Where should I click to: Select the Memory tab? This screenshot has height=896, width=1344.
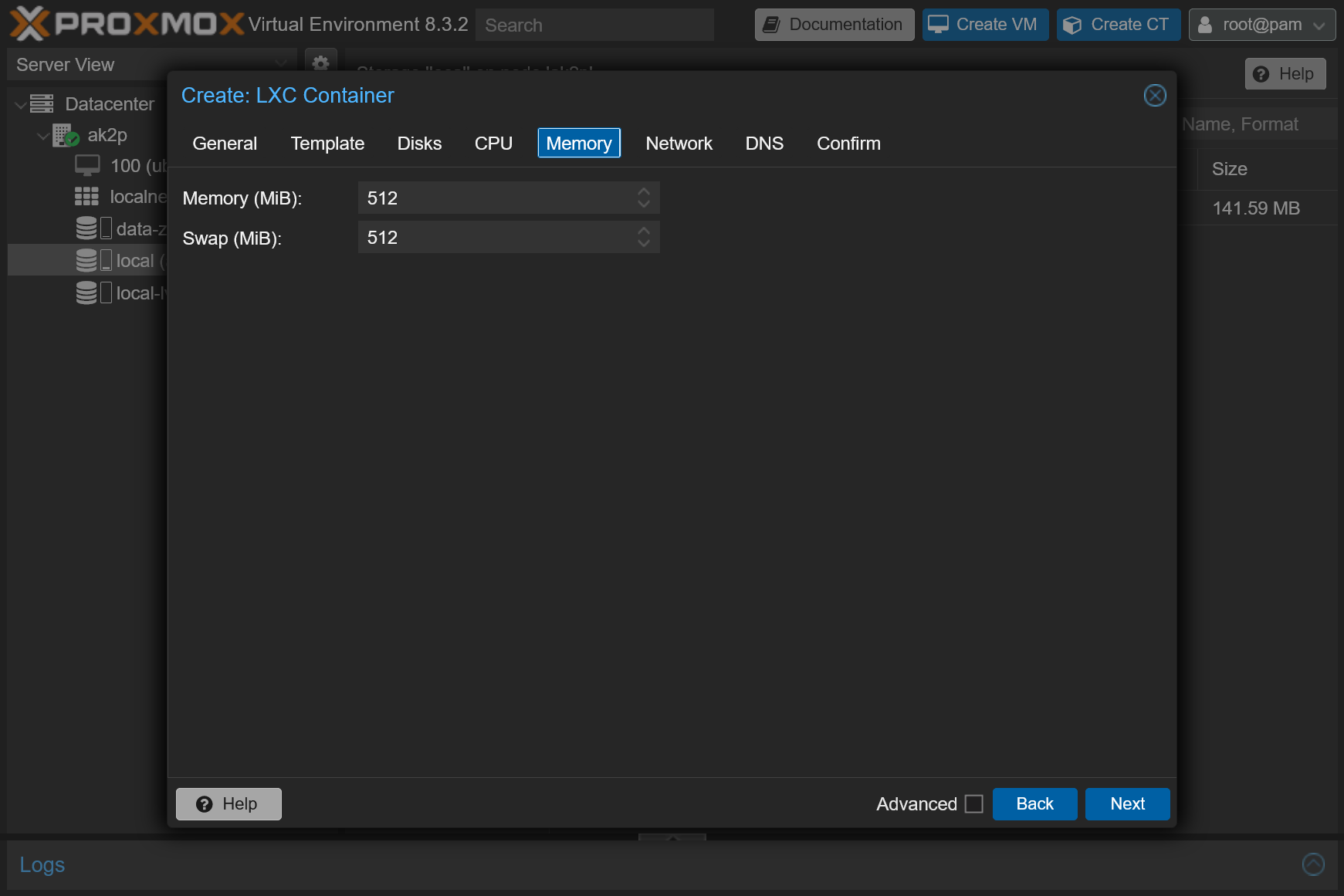coord(579,144)
